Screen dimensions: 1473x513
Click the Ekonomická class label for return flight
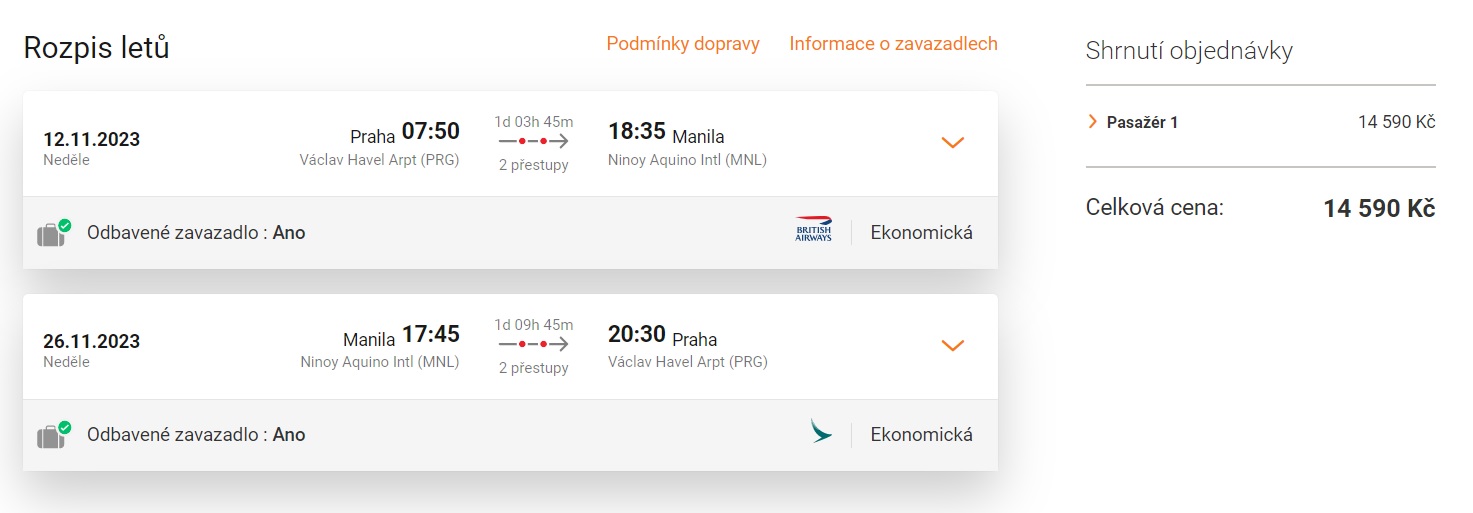[x=921, y=435]
